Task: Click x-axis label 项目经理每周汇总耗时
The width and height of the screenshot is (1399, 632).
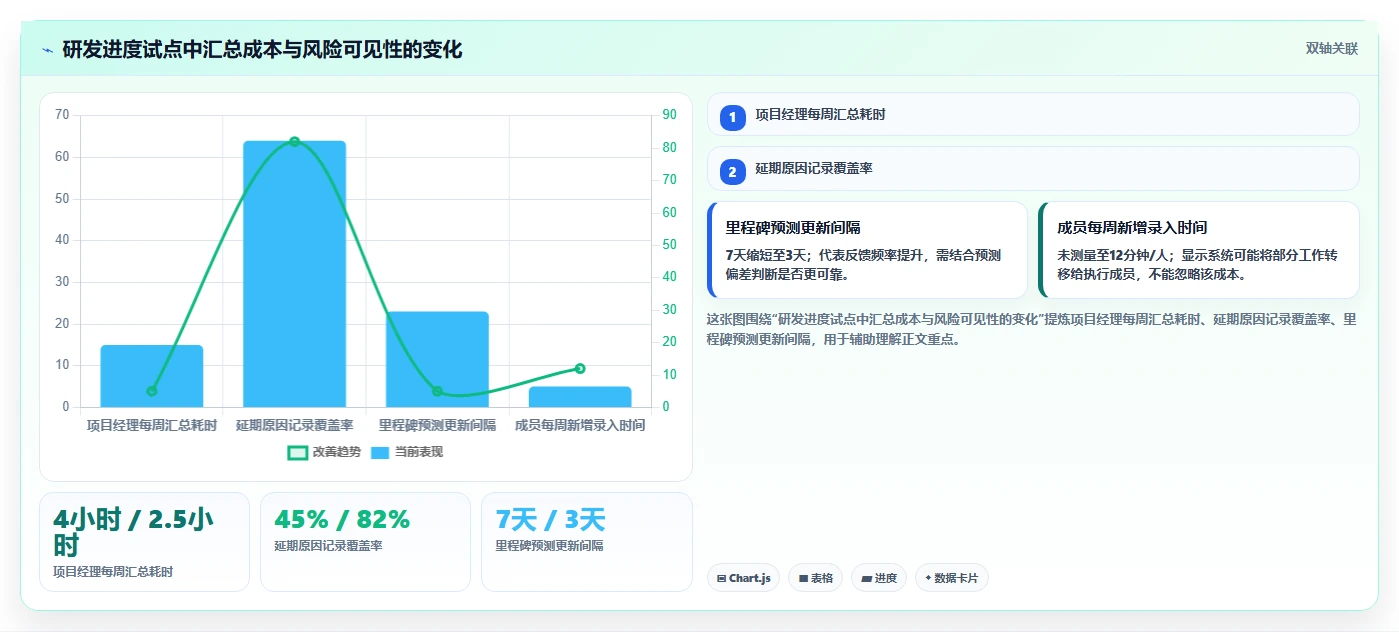Action: 152,425
